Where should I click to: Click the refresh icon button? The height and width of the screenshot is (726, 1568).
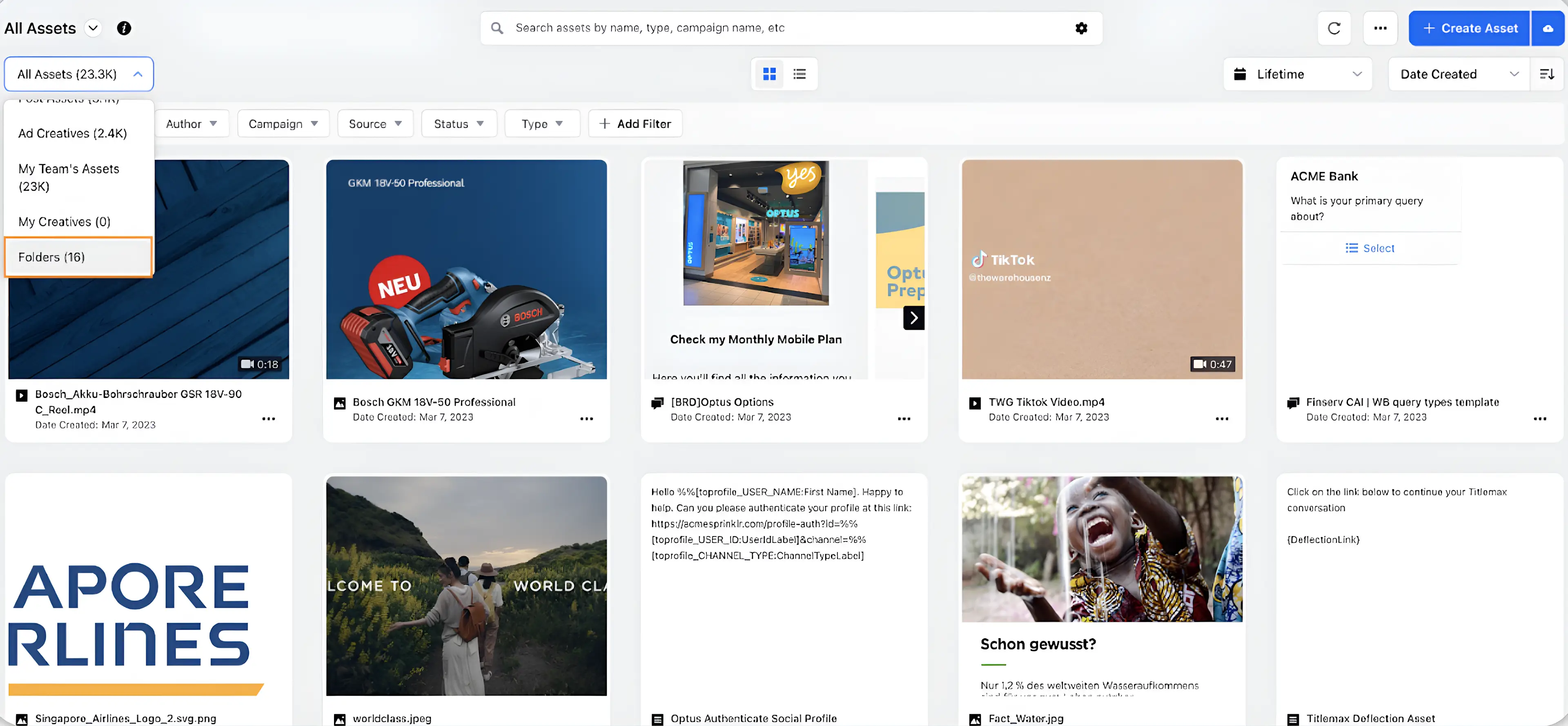click(x=1334, y=28)
